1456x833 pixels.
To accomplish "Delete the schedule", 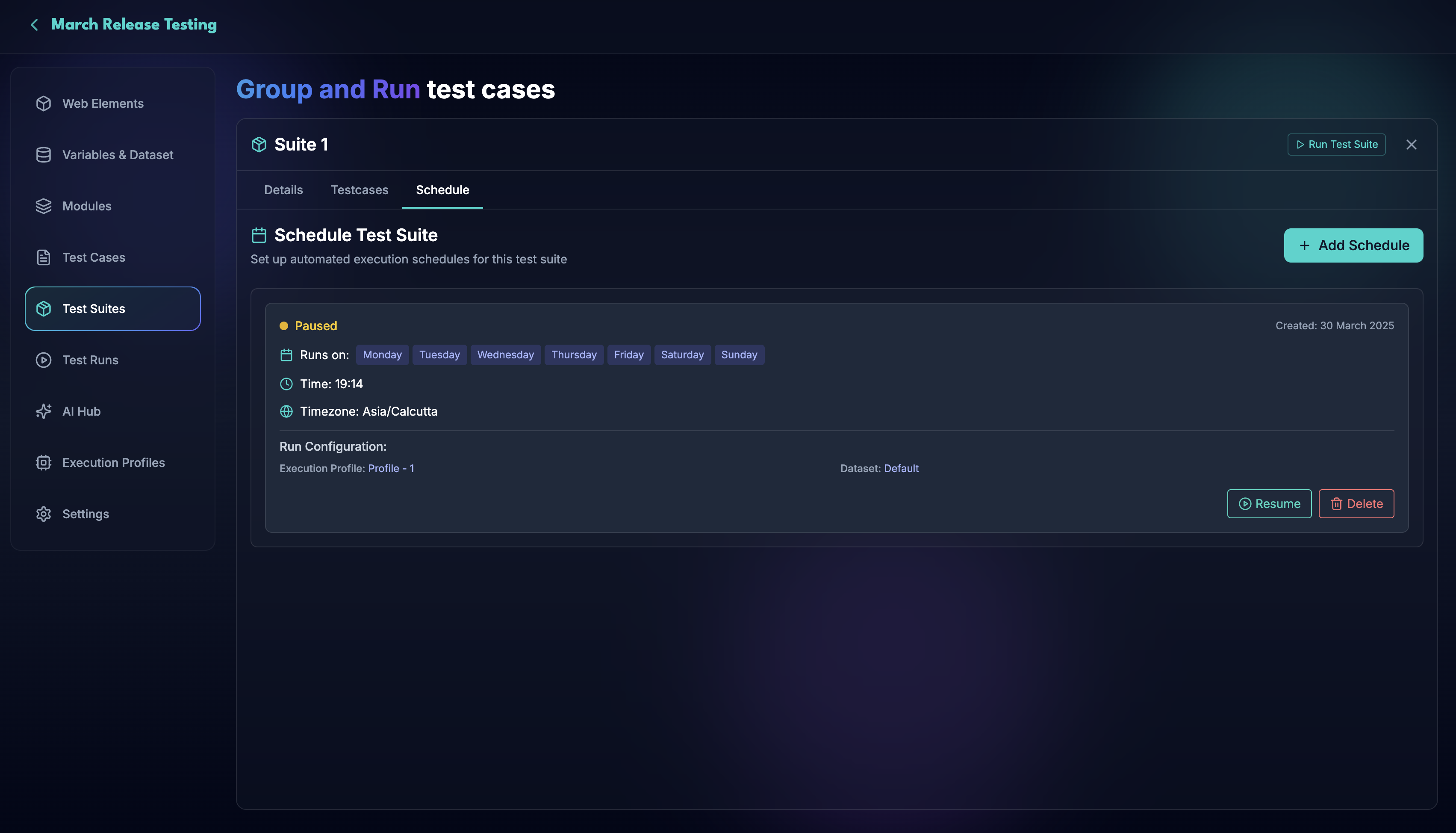I will 1356,504.
